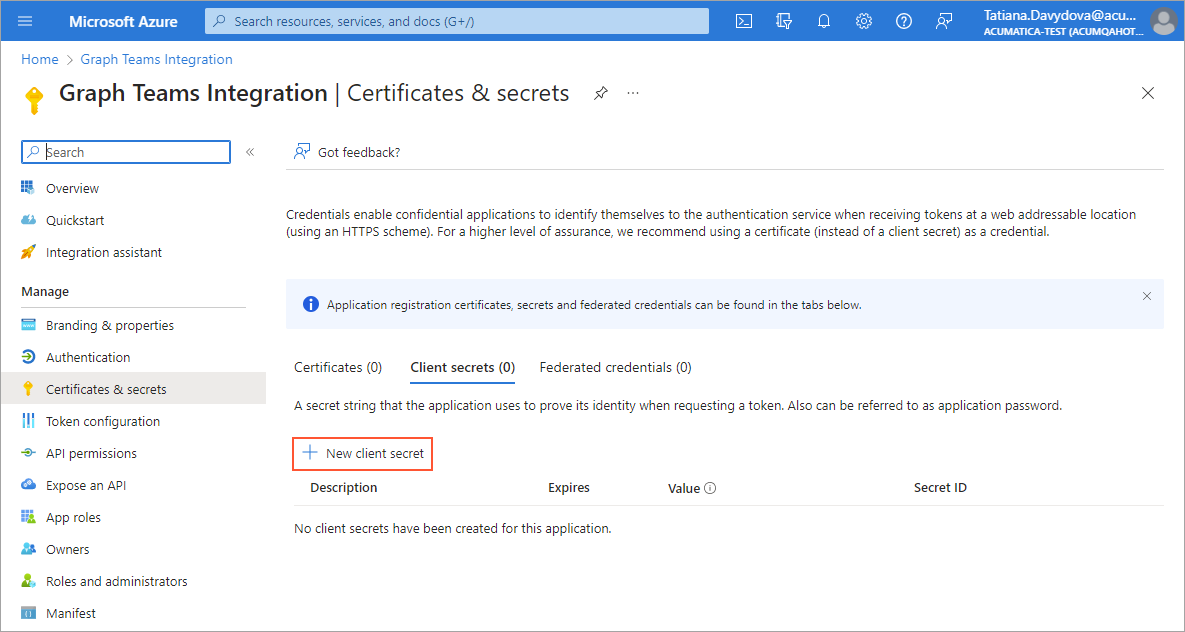The image size is (1185, 632).
Task: Open API permissions in the sidebar
Action: point(91,453)
